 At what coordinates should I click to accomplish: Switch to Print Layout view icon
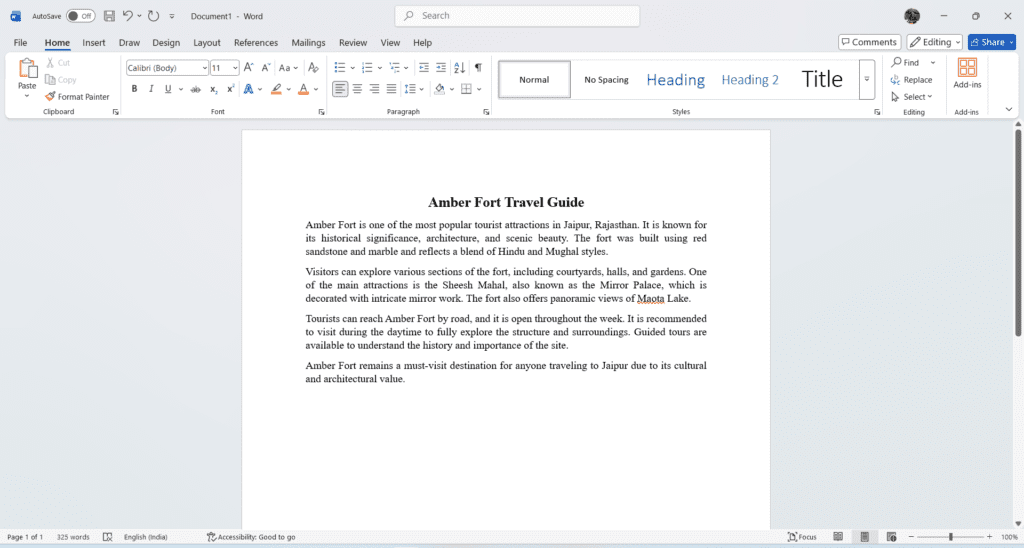coord(865,537)
